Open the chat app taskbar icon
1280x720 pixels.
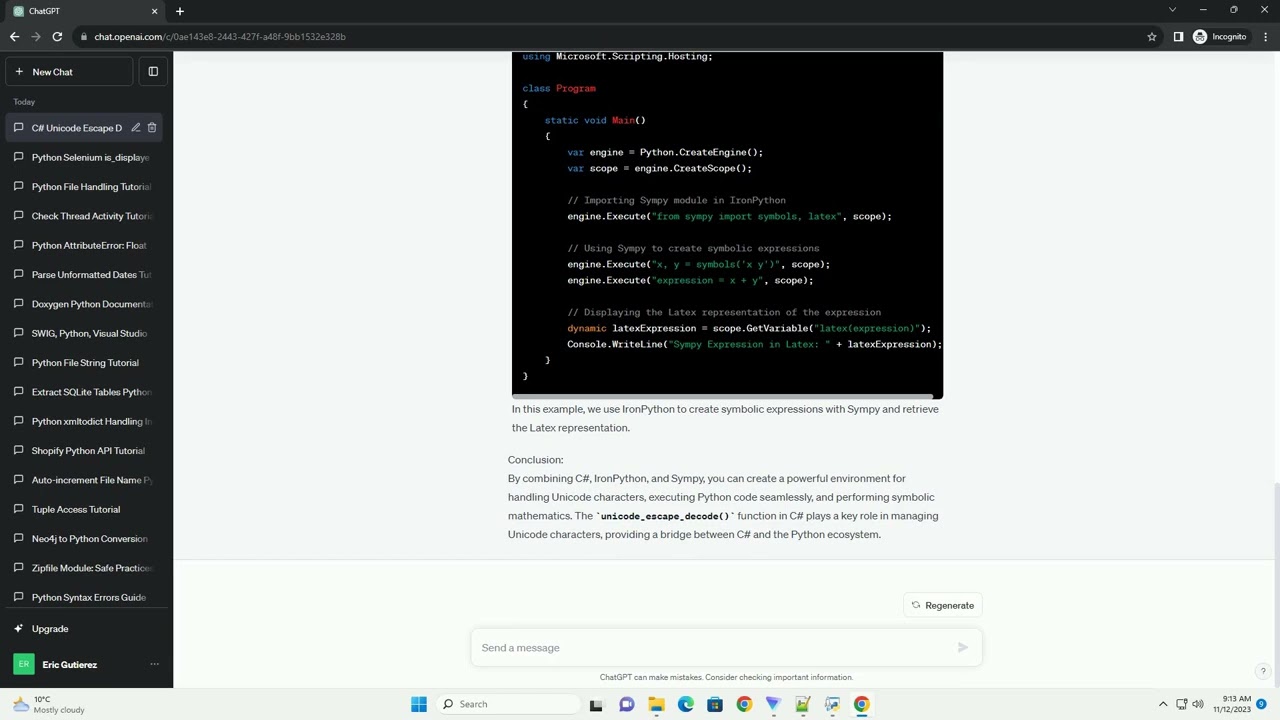[627, 704]
